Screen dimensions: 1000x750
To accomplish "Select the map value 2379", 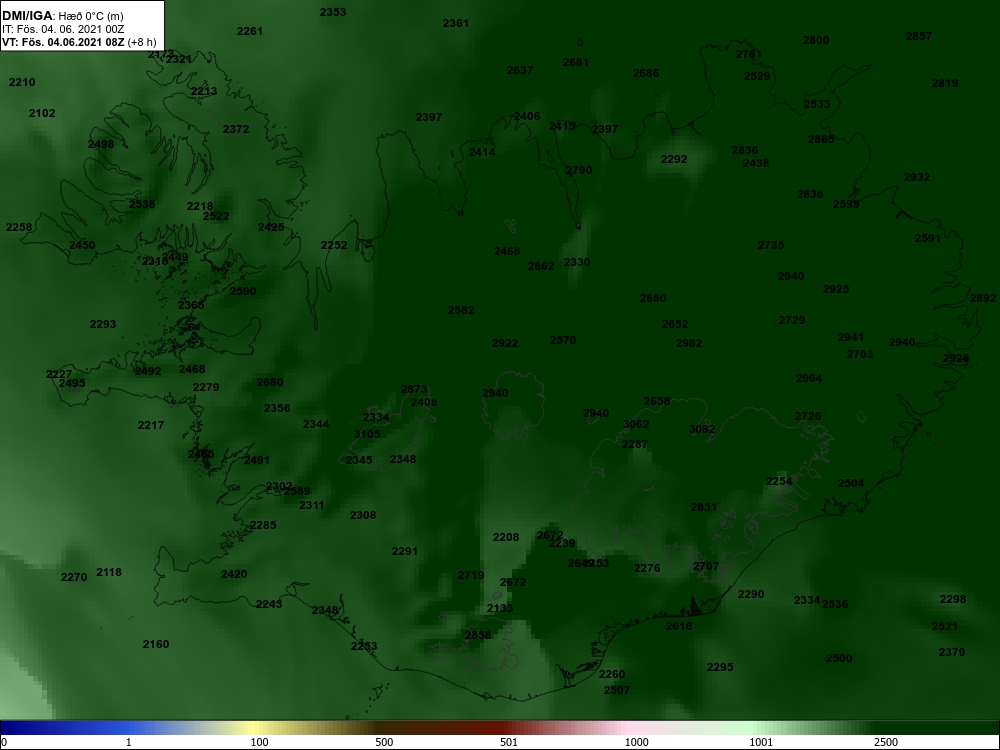I will point(952,652).
